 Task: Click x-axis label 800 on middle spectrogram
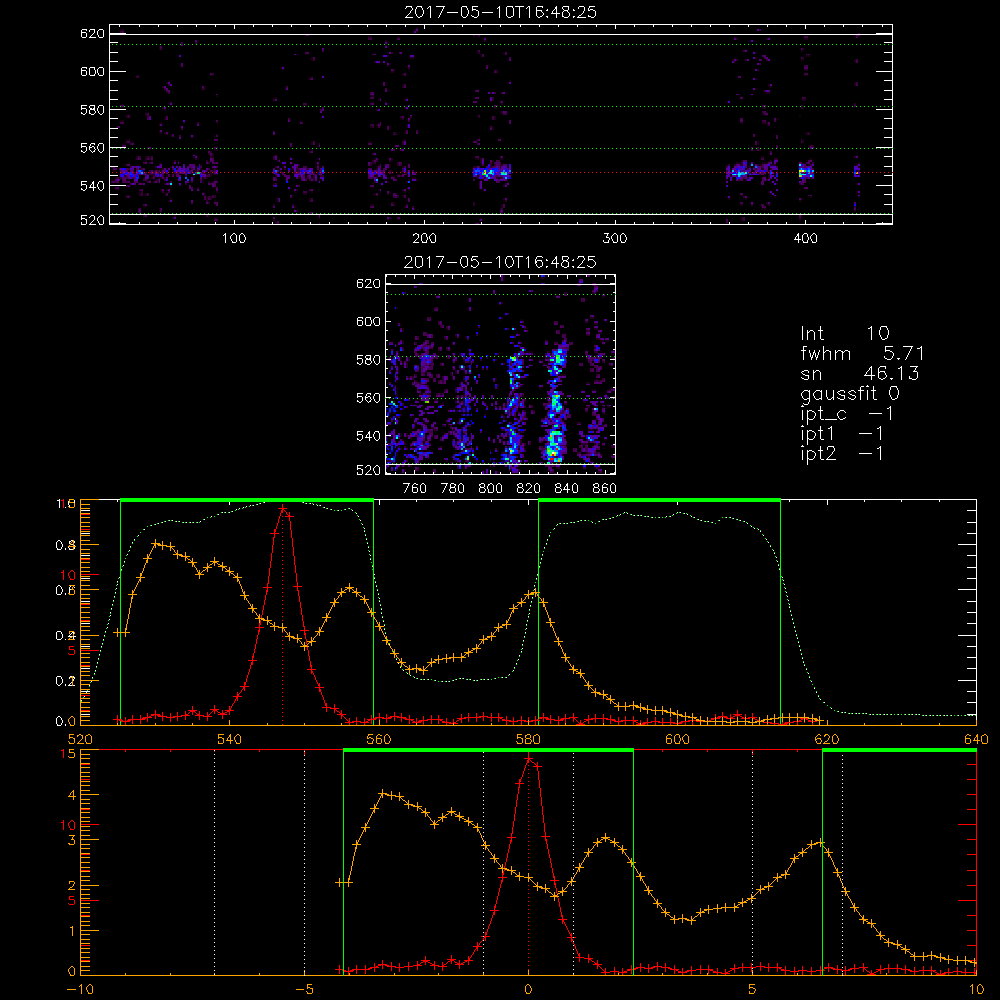pos(490,489)
